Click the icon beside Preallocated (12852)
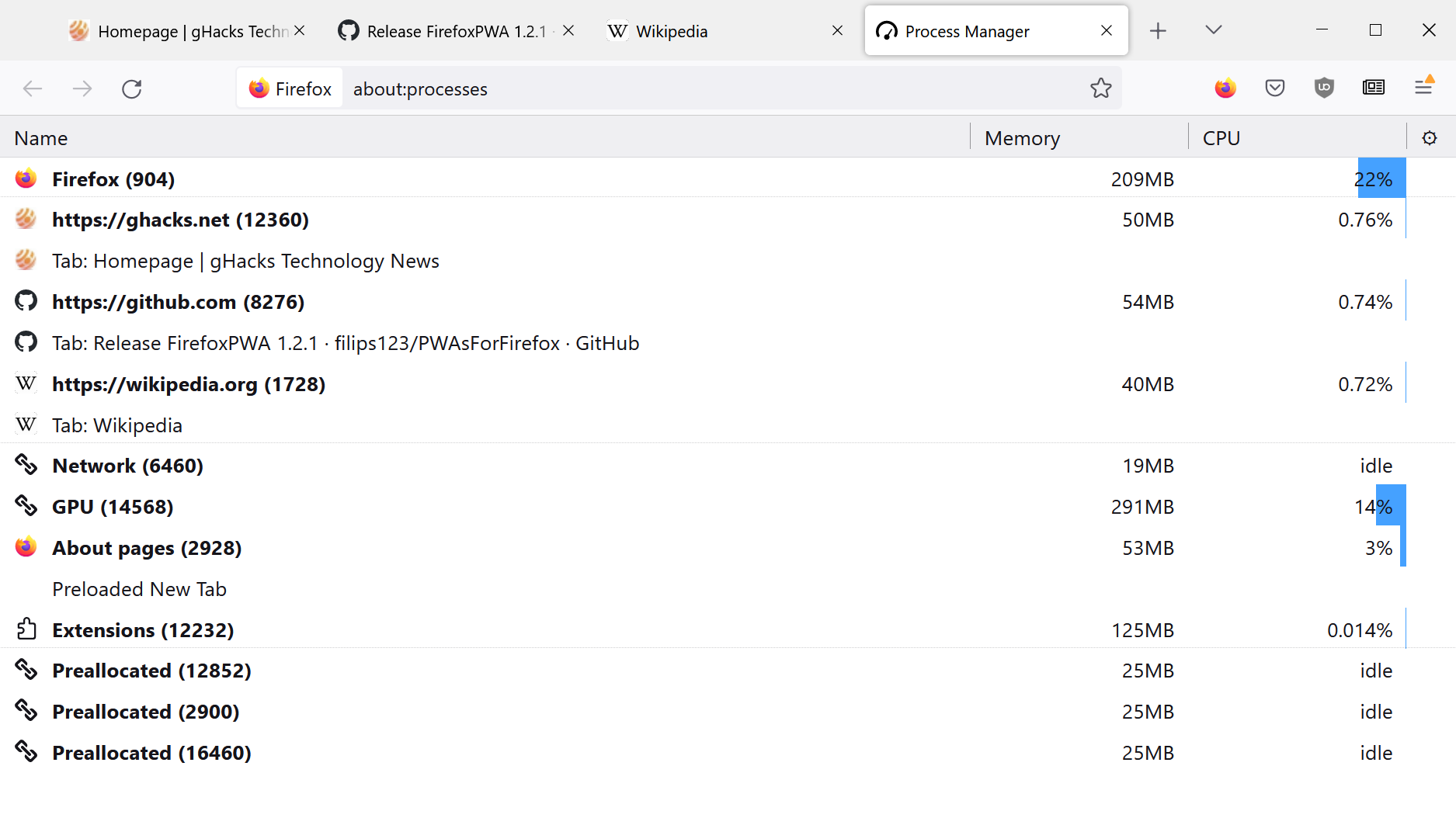The width and height of the screenshot is (1456, 818). tap(26, 670)
